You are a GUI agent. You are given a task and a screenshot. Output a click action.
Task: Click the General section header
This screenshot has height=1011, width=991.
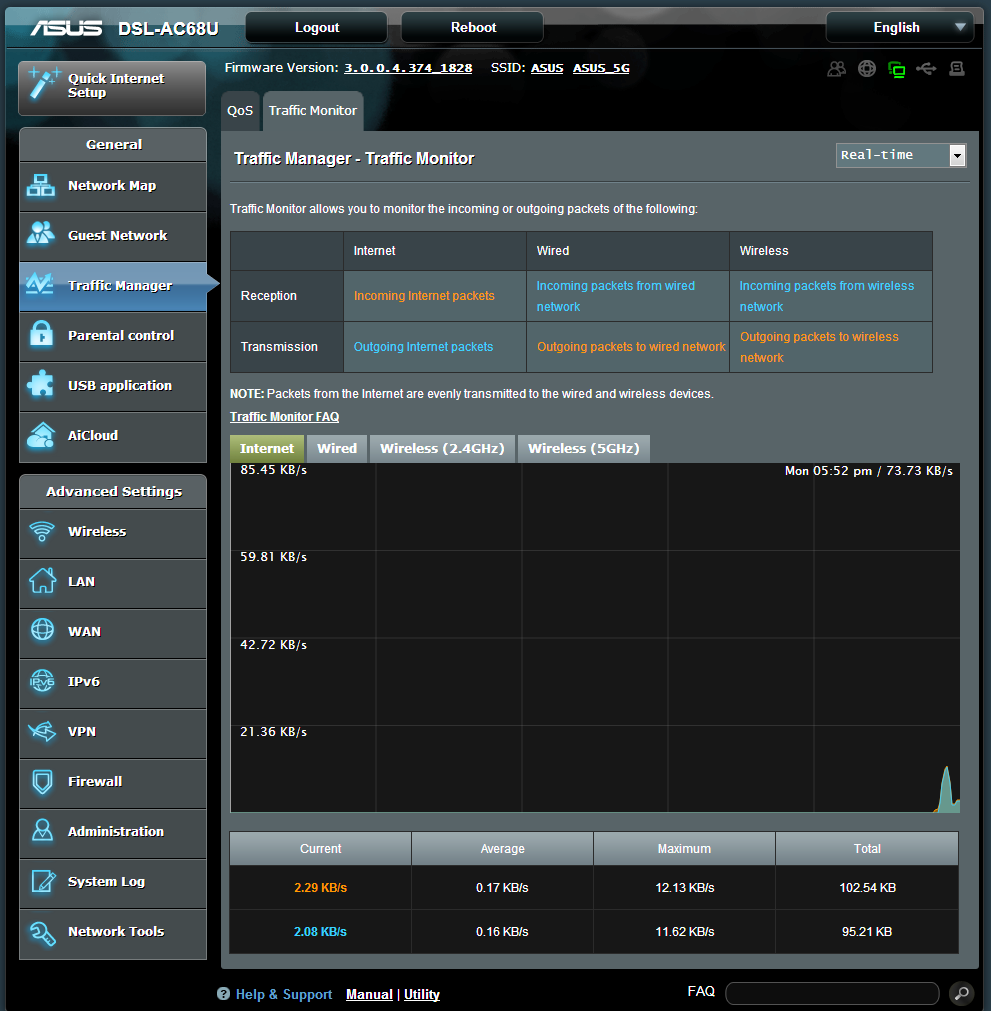click(113, 144)
